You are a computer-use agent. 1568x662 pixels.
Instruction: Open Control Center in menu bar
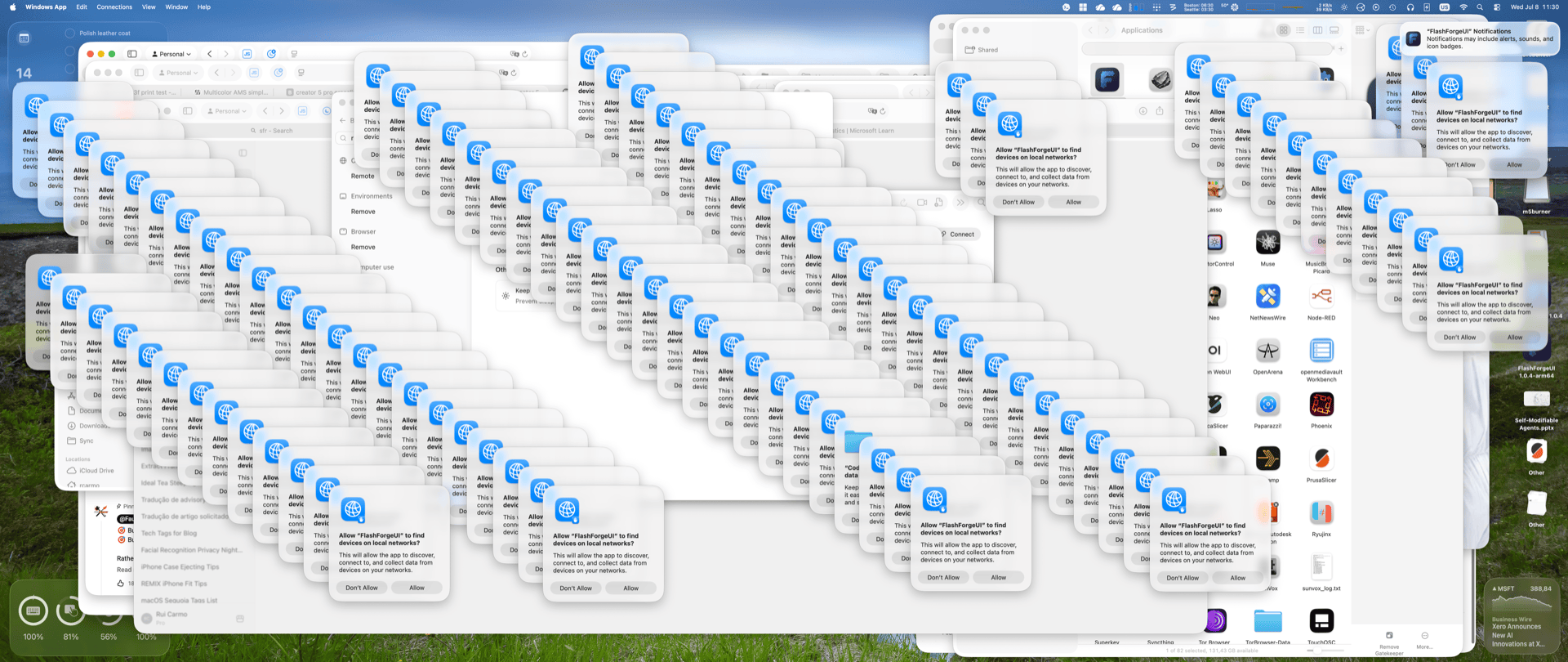[1497, 7]
